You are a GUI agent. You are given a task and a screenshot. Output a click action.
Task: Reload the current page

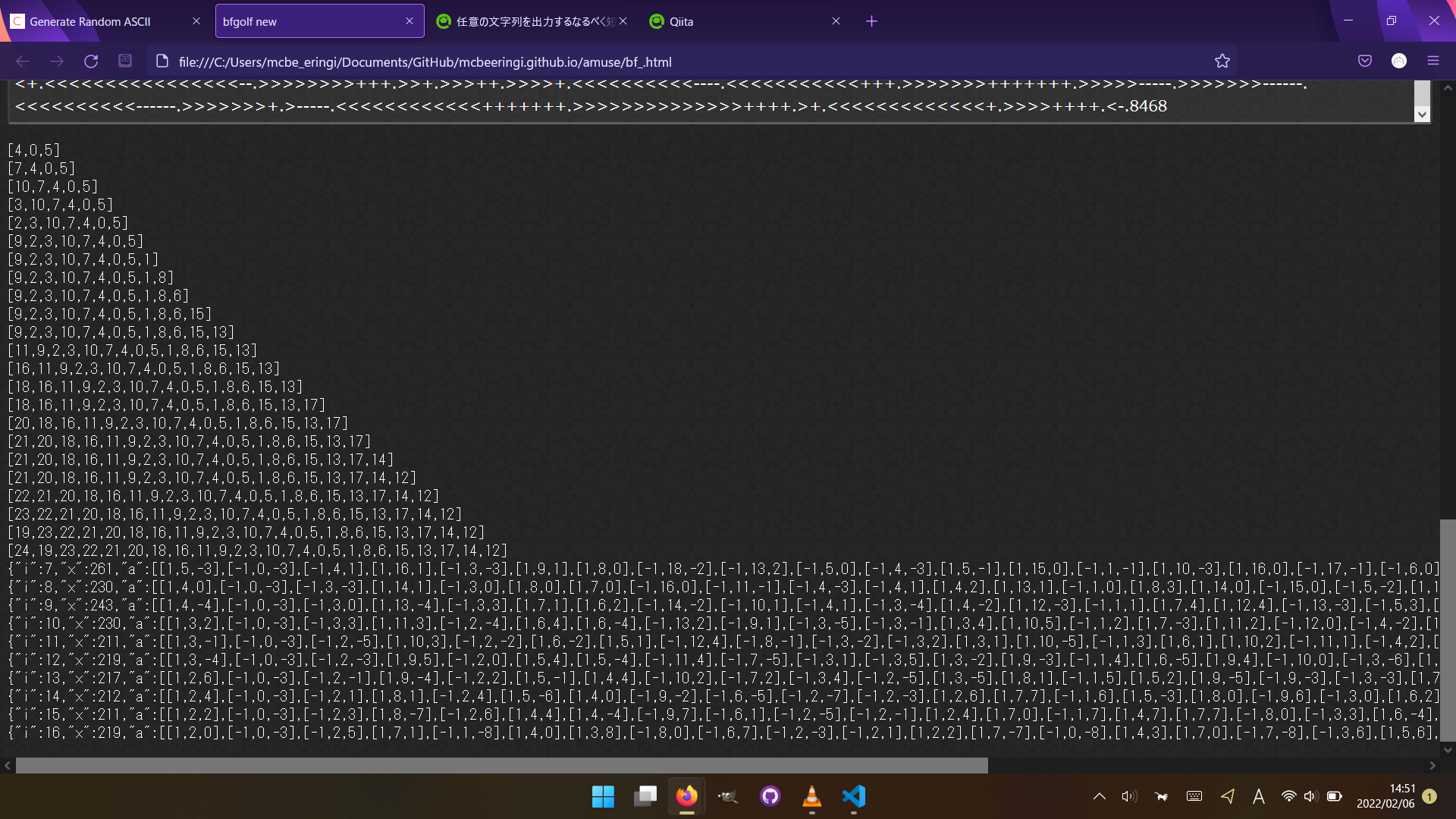(91, 61)
